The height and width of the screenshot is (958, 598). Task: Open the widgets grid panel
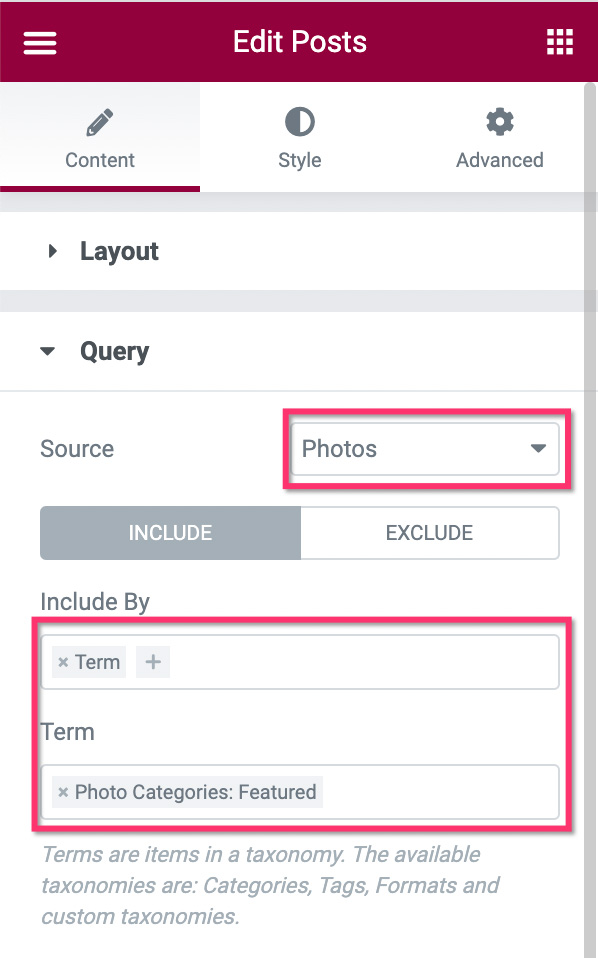coord(560,42)
